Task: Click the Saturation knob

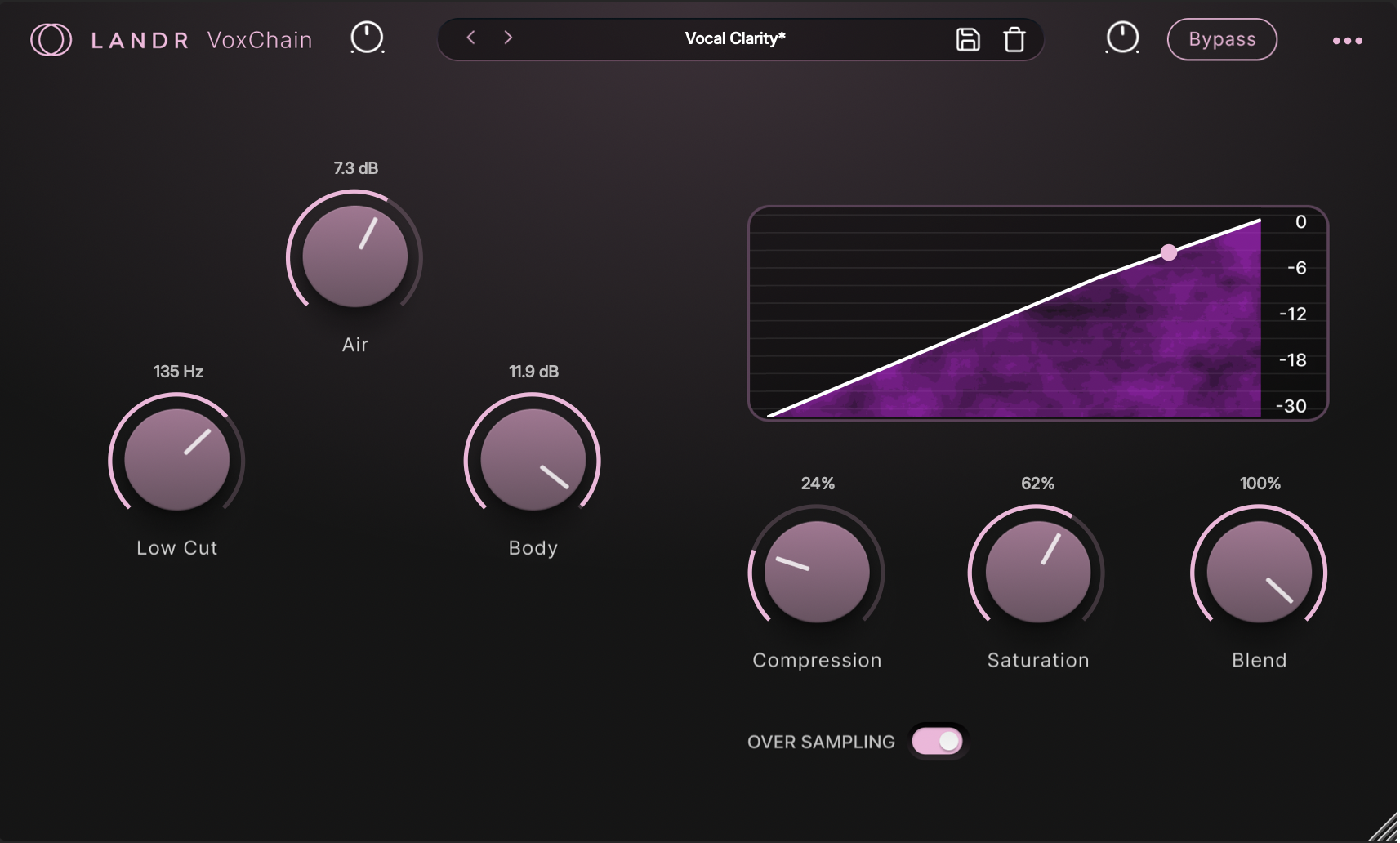Action: coord(1037,572)
